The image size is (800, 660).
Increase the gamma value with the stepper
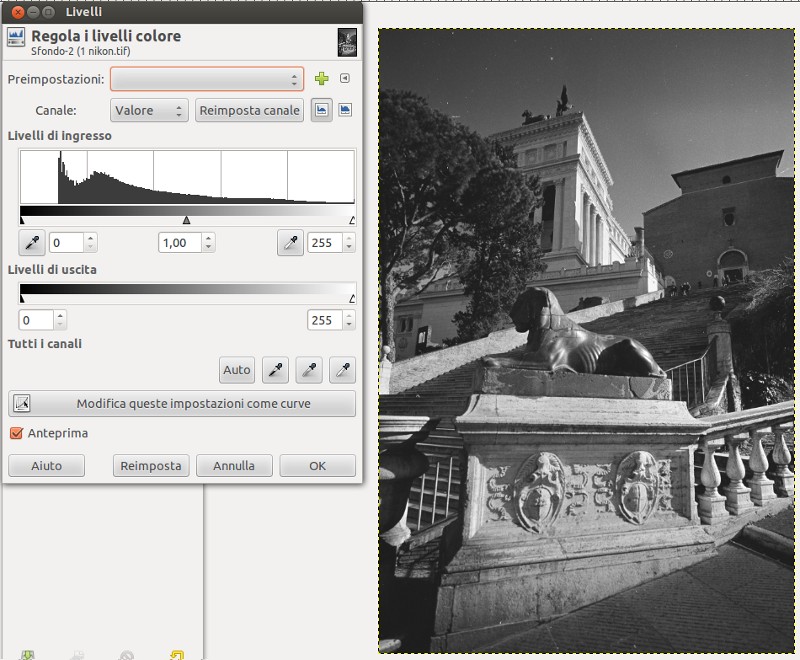coord(208,238)
